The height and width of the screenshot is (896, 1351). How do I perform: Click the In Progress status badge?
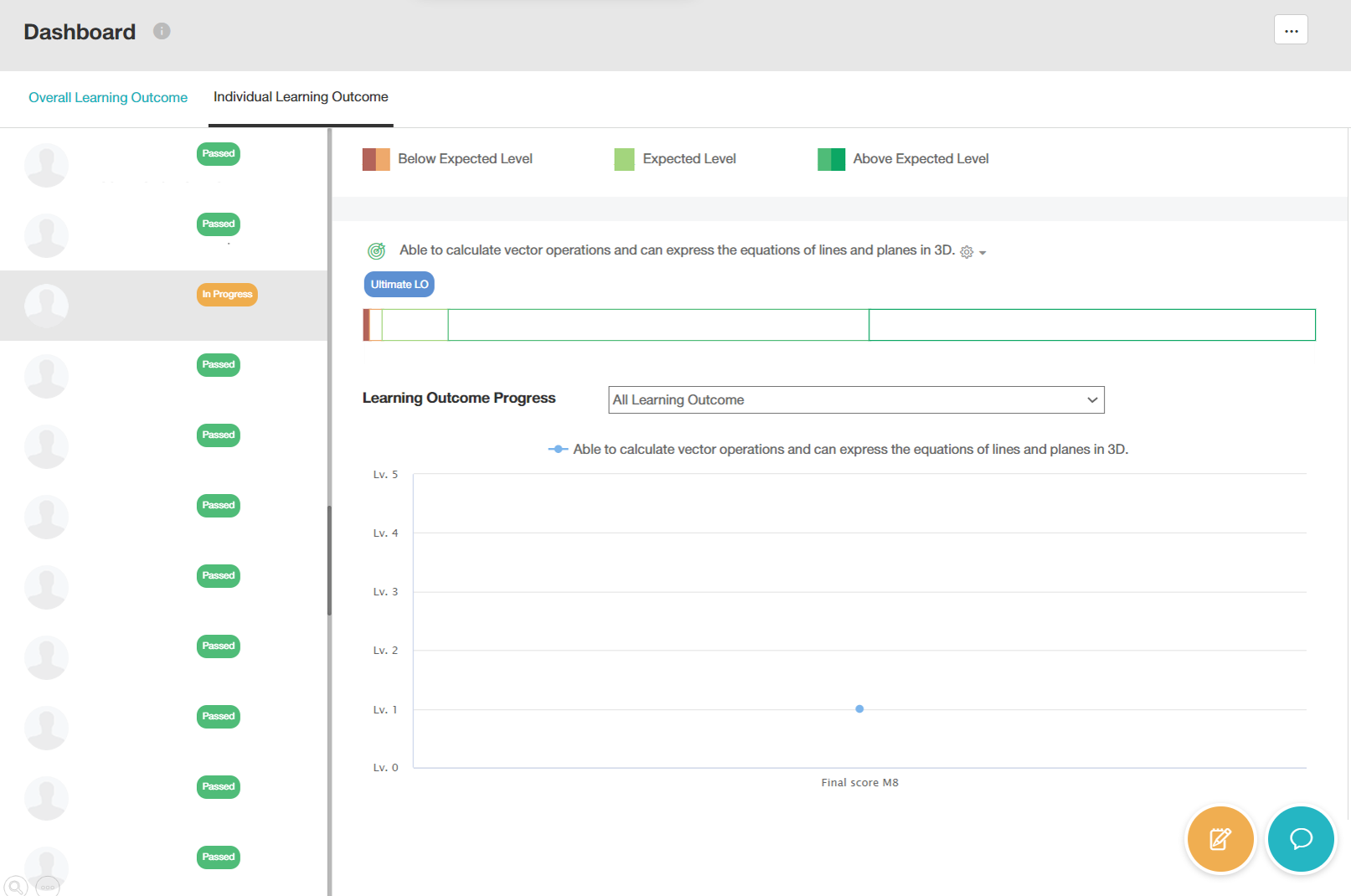[x=227, y=295]
